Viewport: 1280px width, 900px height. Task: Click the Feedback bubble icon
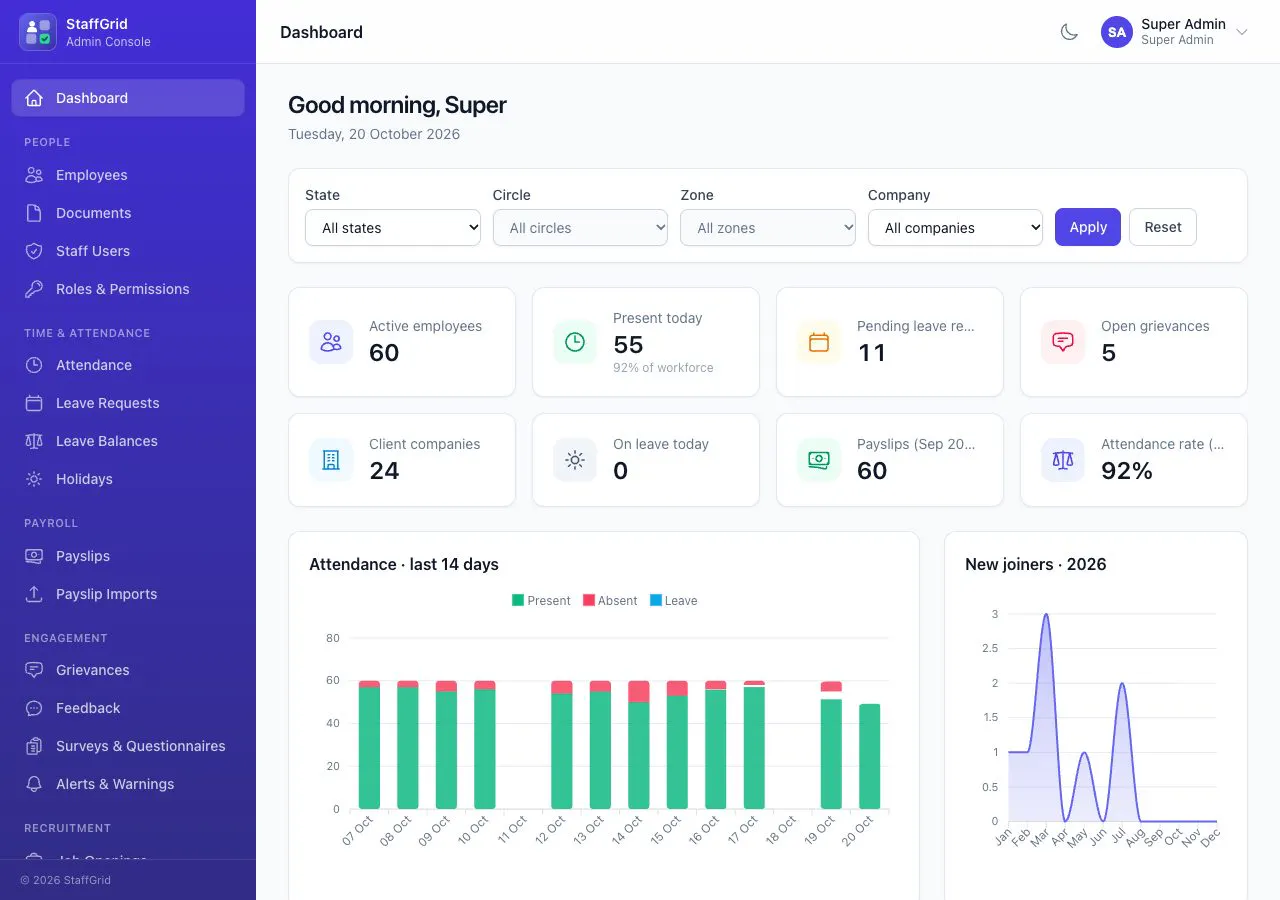tap(34, 708)
